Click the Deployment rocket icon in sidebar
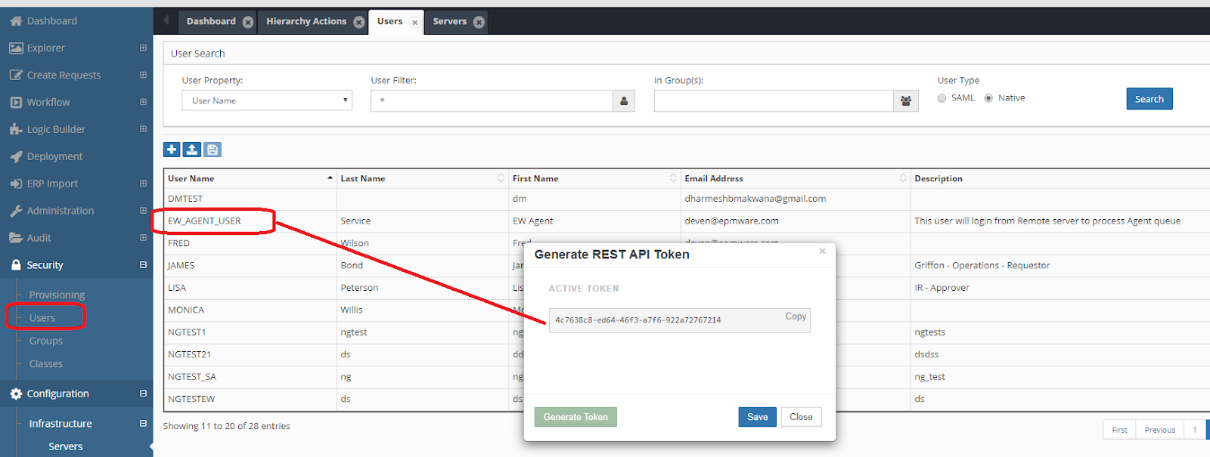Viewport: 1210px width, 457px height. 16,157
